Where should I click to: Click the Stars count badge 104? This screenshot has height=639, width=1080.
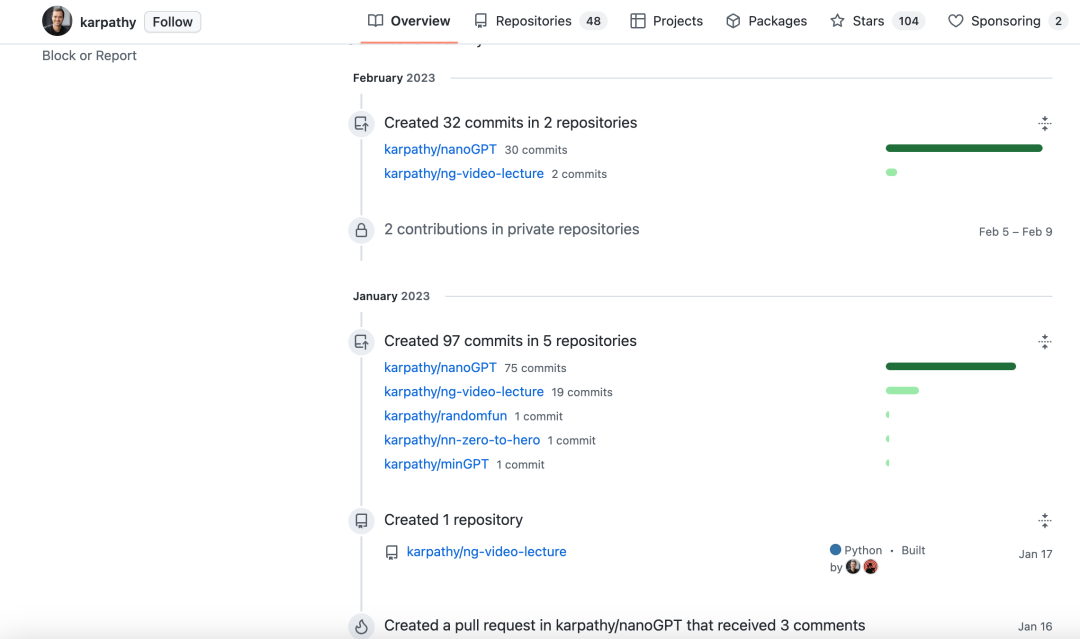[x=908, y=21]
